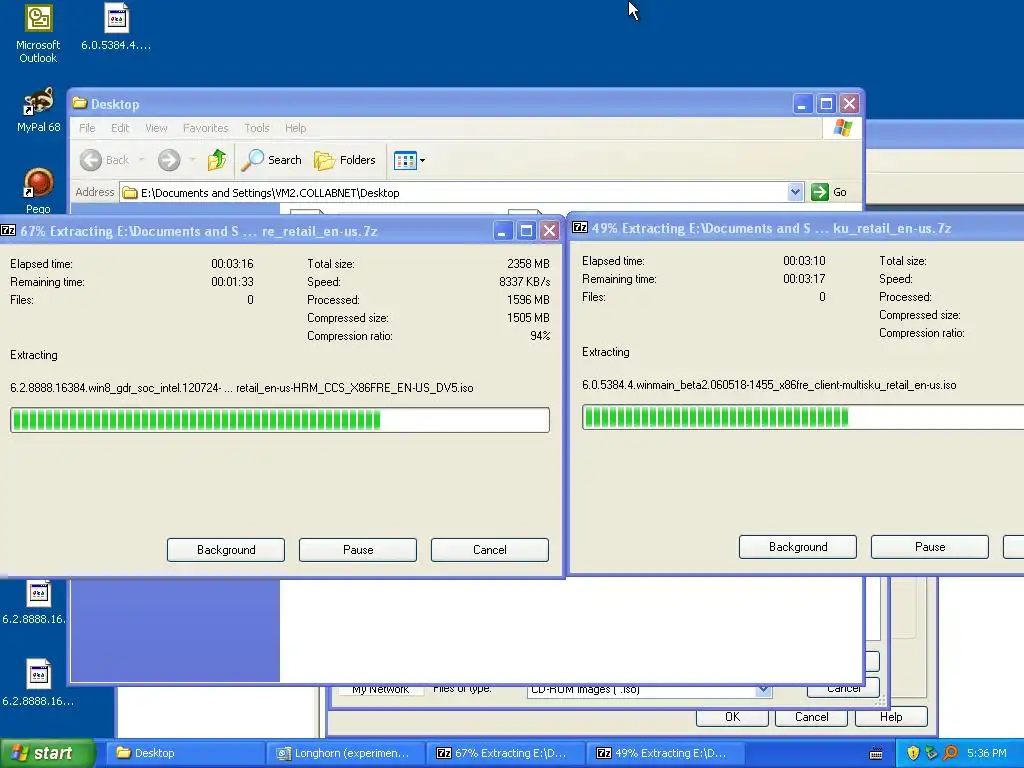
Task: Go up one folder level
Action: 217,160
